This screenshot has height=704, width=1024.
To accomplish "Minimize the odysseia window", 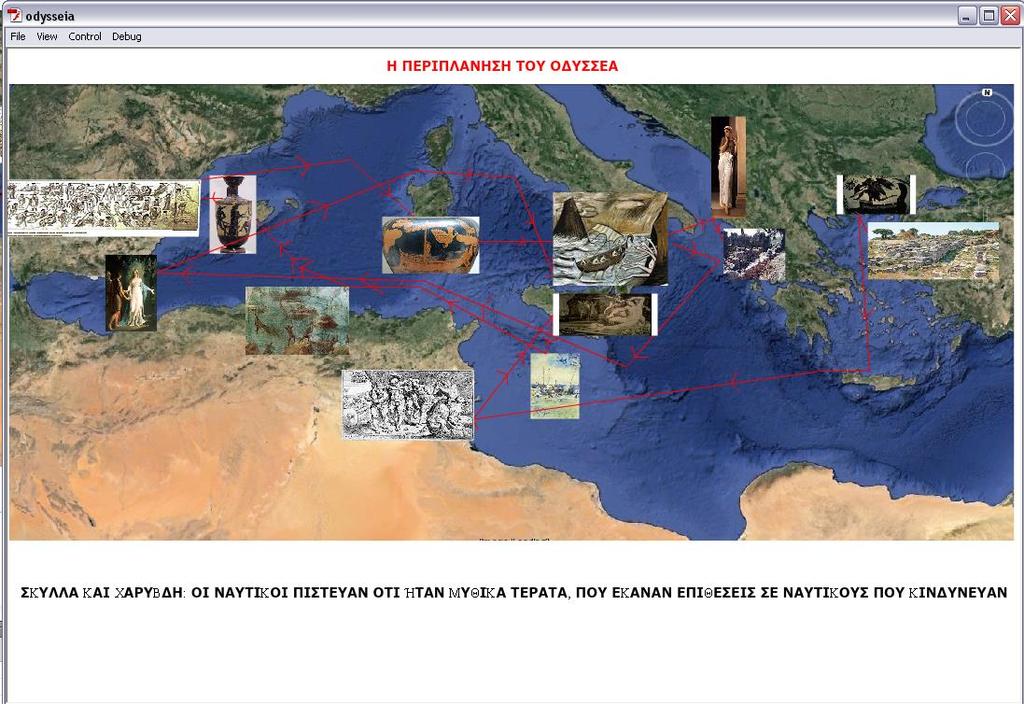I will pyautogui.click(x=967, y=16).
